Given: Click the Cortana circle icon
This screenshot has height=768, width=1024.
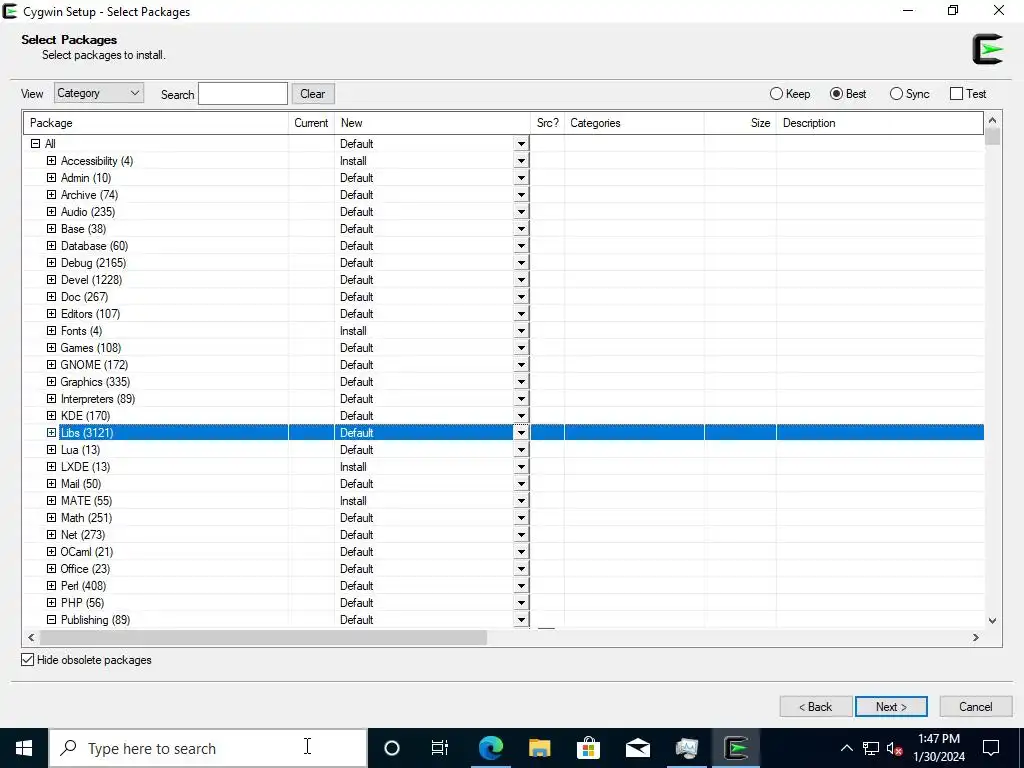Looking at the screenshot, I should (391, 748).
